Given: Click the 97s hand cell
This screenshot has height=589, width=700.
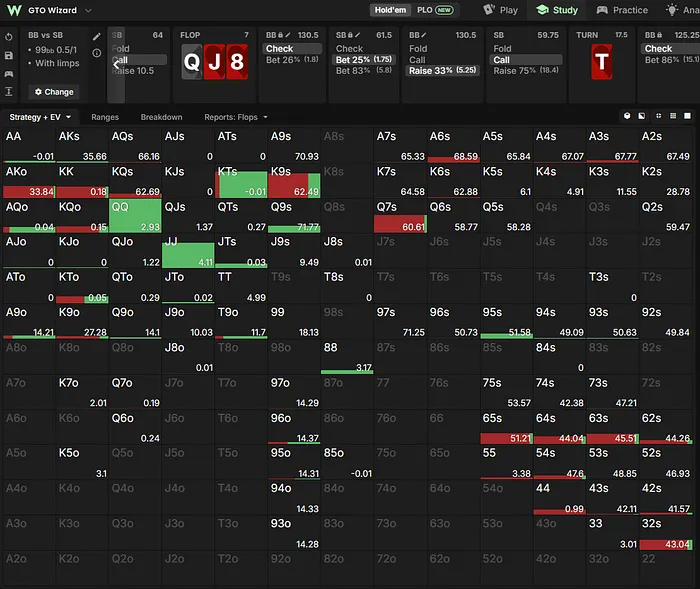Looking at the screenshot, I should pyautogui.click(x=400, y=322).
